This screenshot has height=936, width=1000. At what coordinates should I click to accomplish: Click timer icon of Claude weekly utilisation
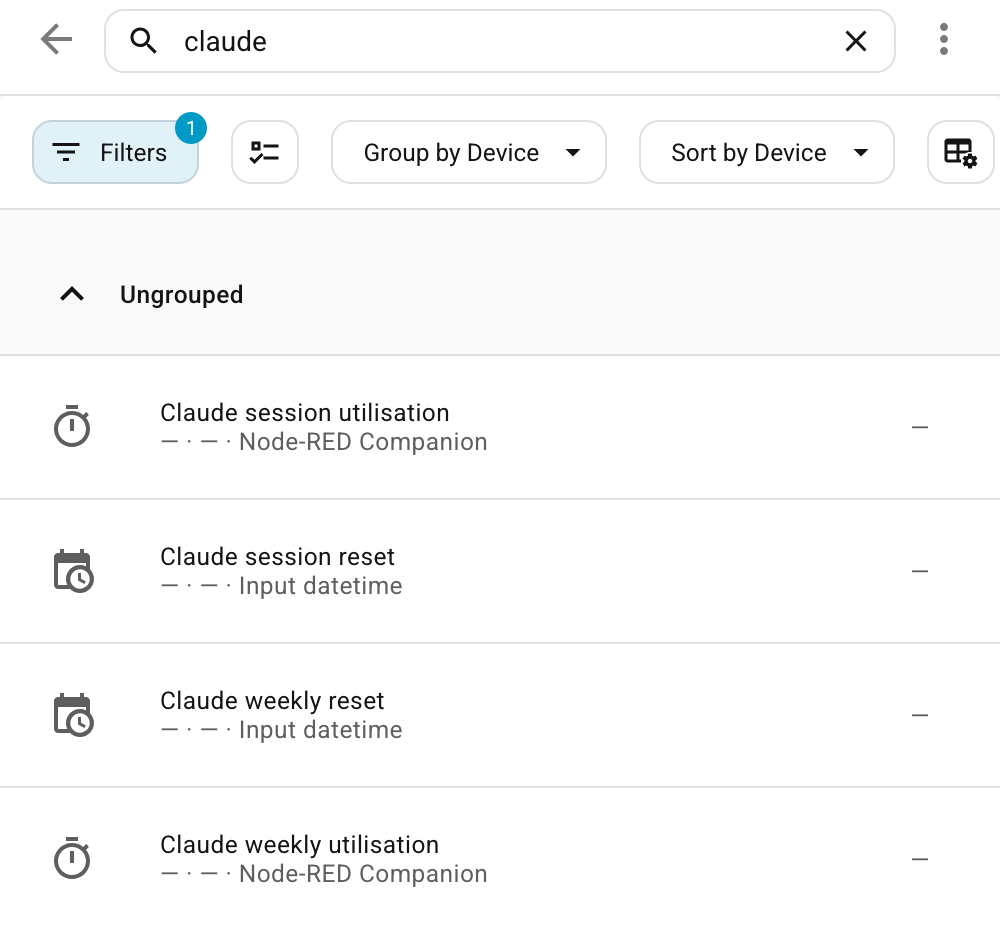click(x=72, y=858)
